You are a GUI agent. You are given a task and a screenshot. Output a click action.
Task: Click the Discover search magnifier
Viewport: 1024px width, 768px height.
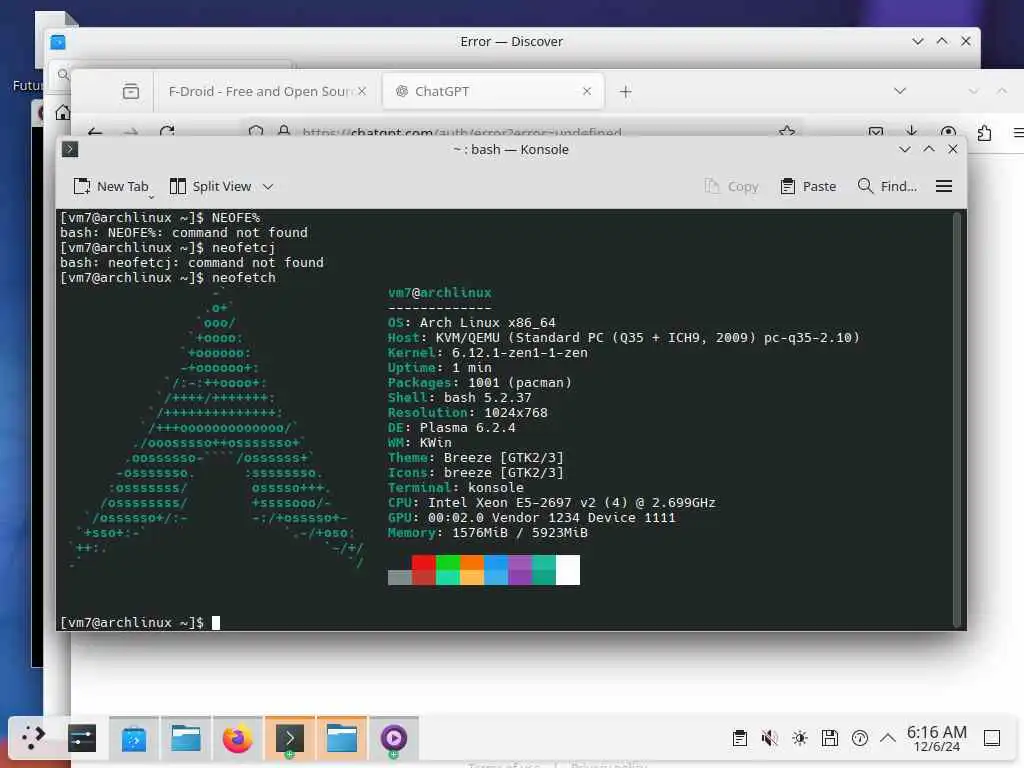[x=63, y=74]
